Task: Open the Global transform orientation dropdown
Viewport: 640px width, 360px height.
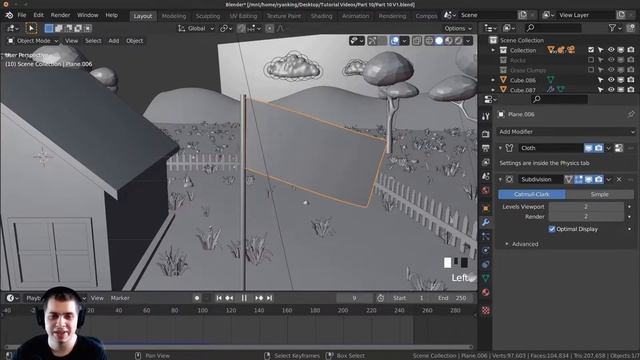Action: [196, 29]
